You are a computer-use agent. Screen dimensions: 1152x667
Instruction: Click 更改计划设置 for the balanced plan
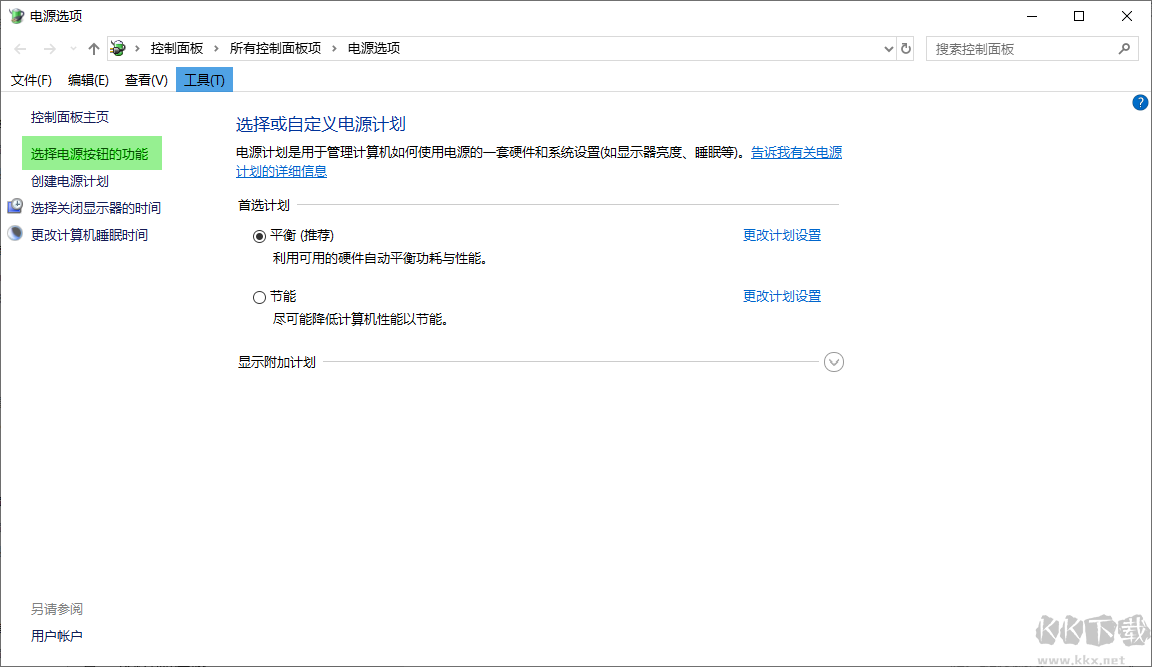782,234
